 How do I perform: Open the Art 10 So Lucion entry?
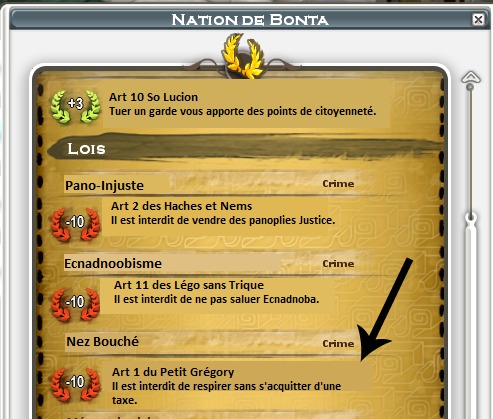click(x=246, y=104)
